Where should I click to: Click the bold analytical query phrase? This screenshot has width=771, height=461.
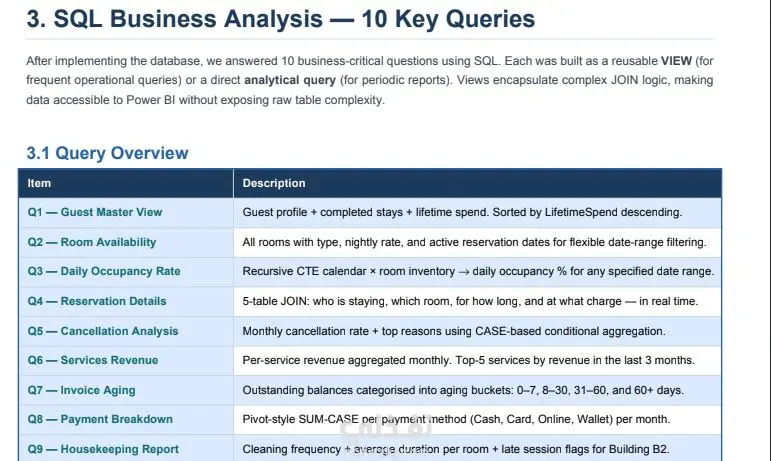[x=290, y=80]
